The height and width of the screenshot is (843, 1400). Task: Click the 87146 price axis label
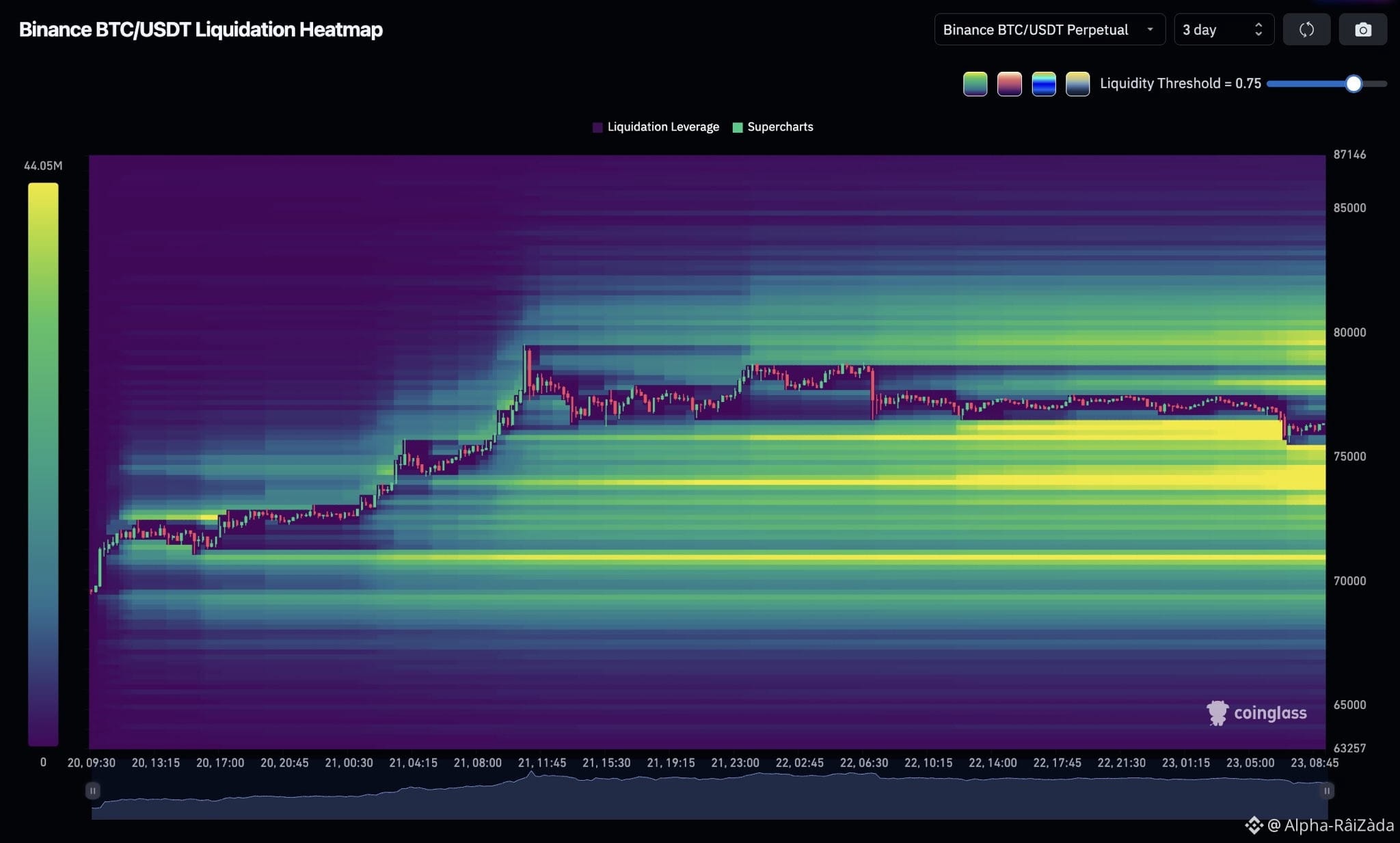(x=1349, y=155)
